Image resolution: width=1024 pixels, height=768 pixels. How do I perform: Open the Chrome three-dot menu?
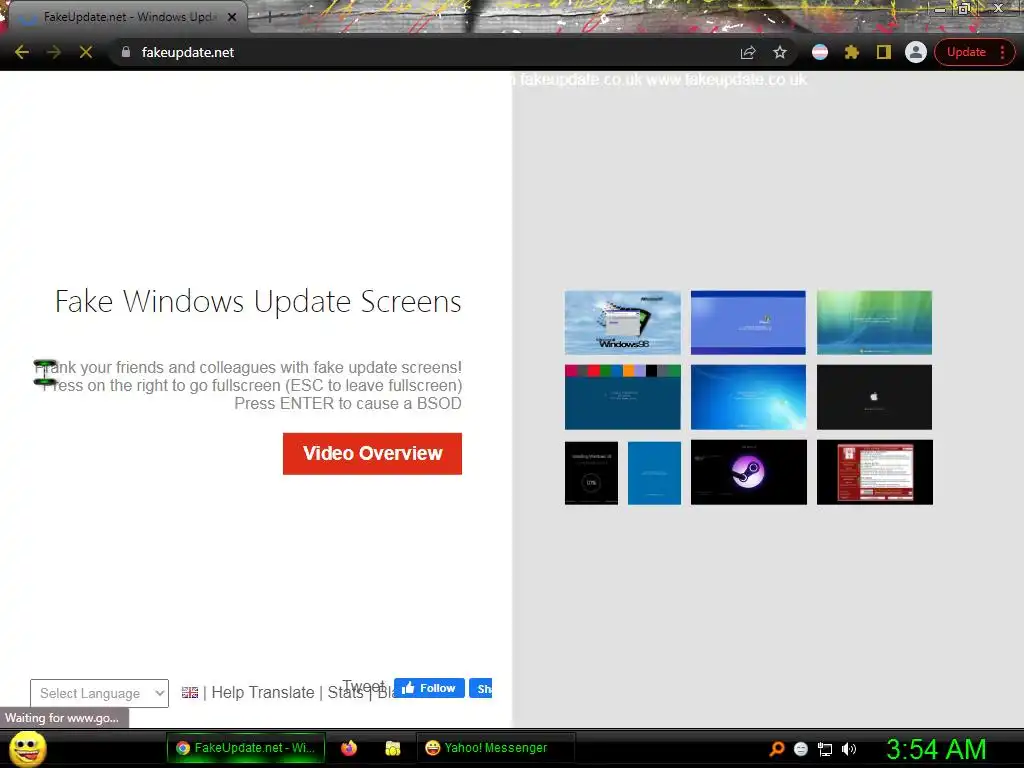pyautogui.click(x=1003, y=52)
